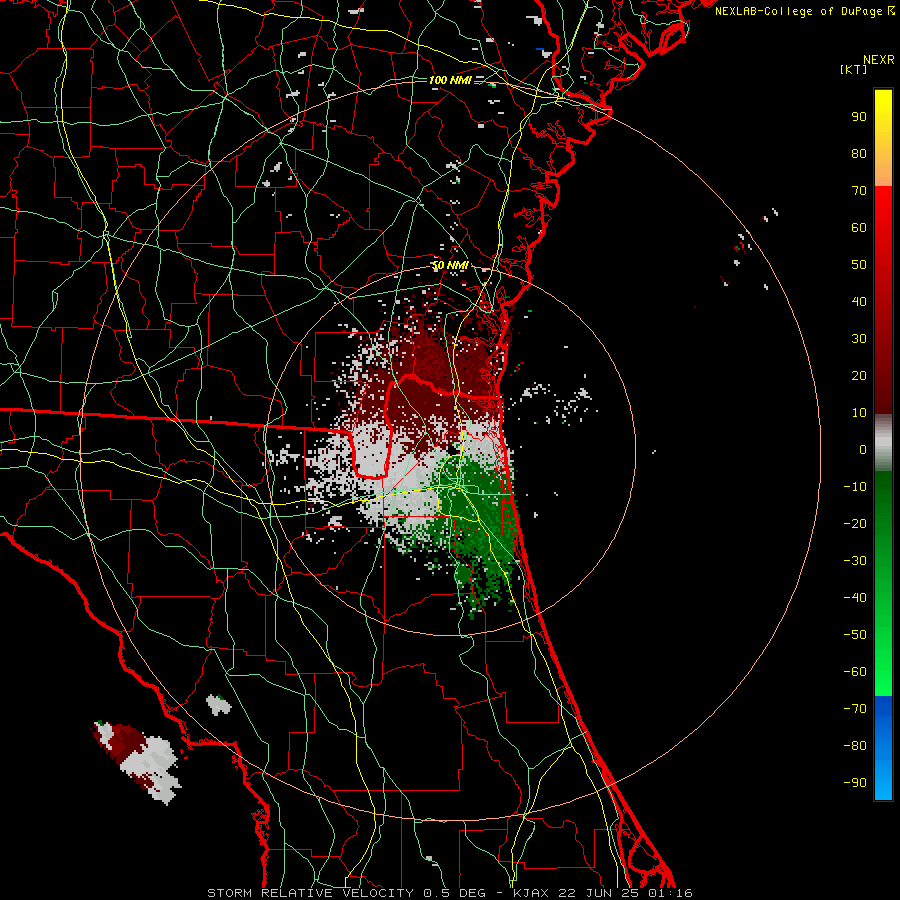The height and width of the screenshot is (900, 900).
Task: Click the small gray echo near Gulf coastline
Action: (219, 704)
